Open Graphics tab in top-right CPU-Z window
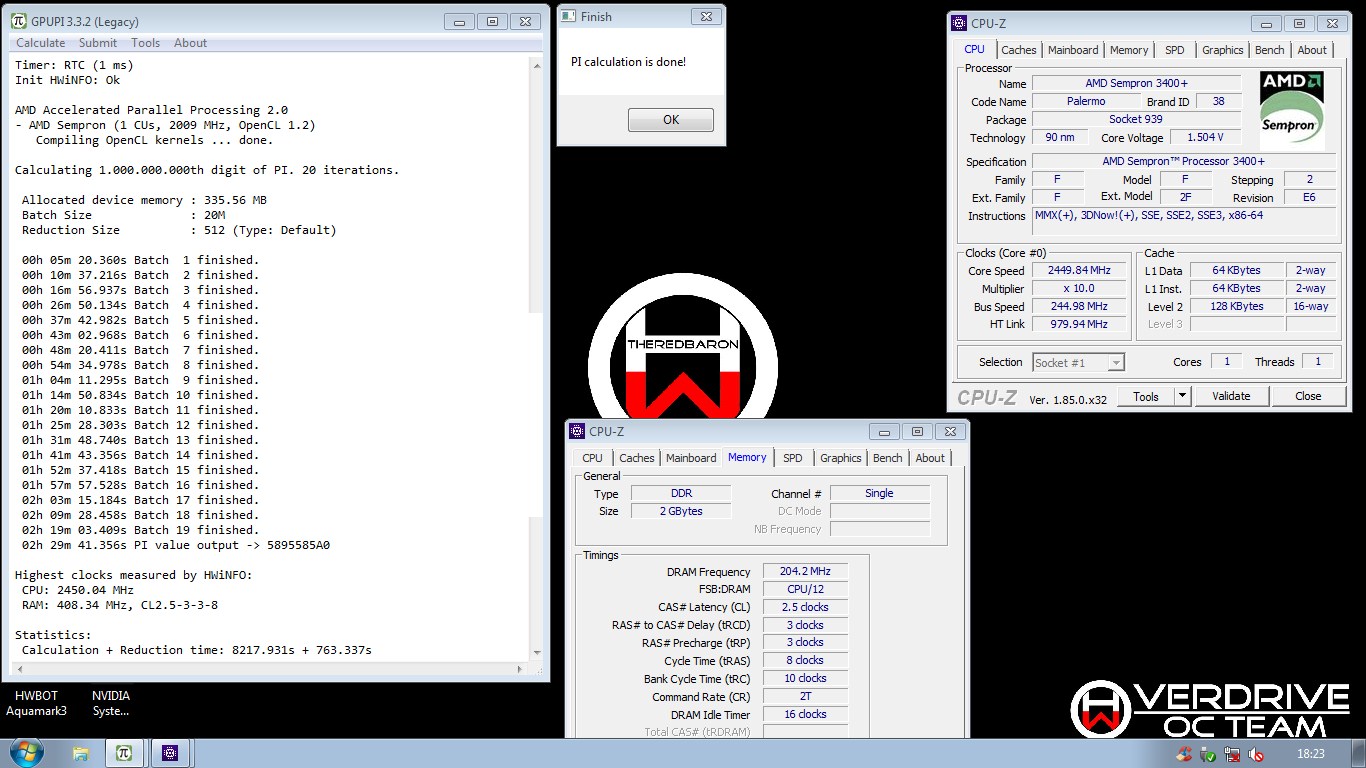This screenshot has height=768, width=1366. coord(1222,50)
